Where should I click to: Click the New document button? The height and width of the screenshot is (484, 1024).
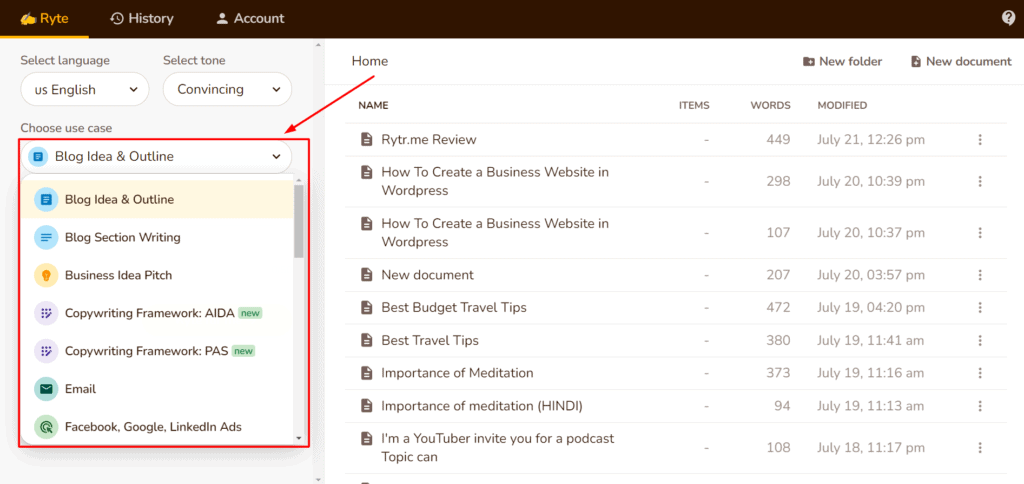tap(960, 62)
